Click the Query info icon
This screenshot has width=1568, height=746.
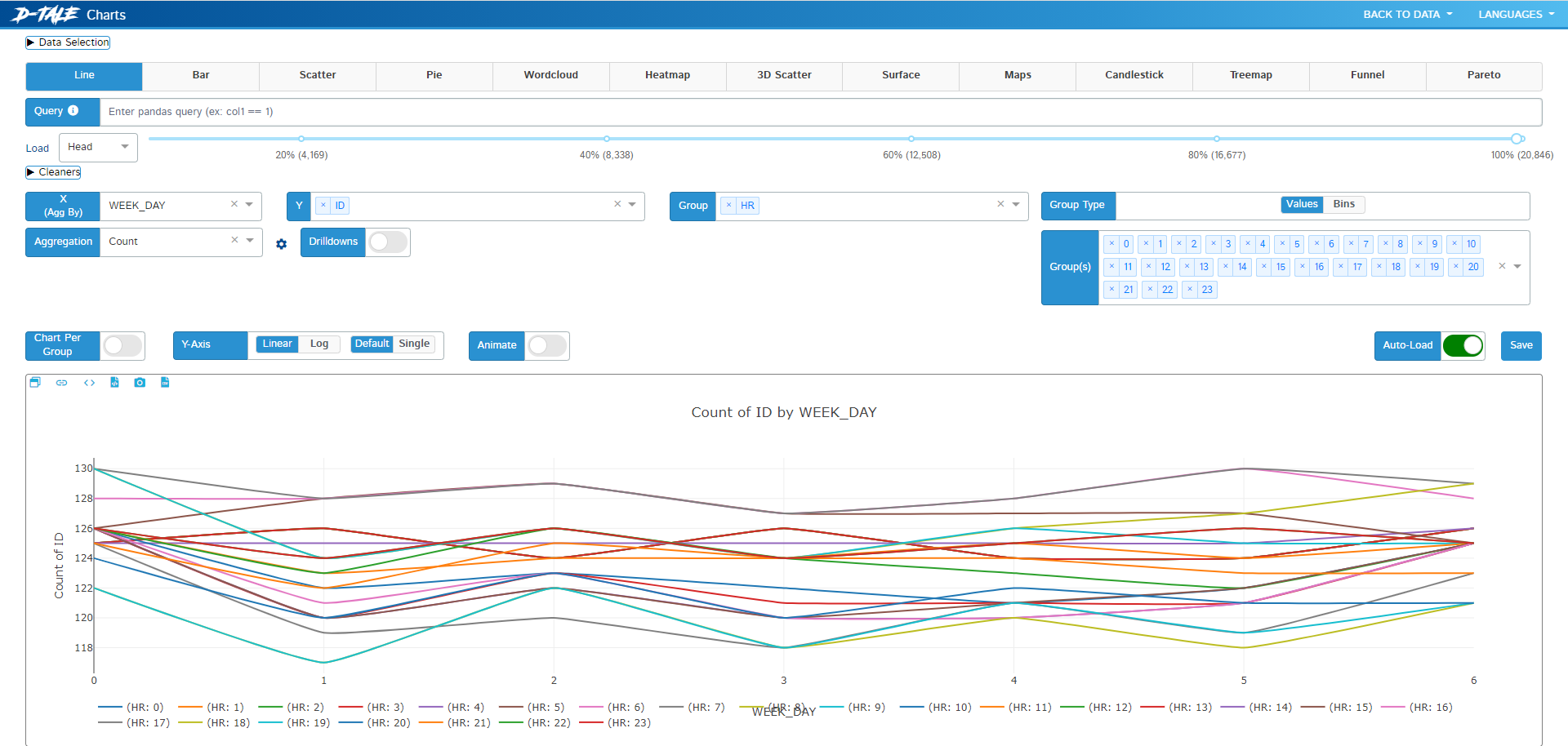(73, 111)
